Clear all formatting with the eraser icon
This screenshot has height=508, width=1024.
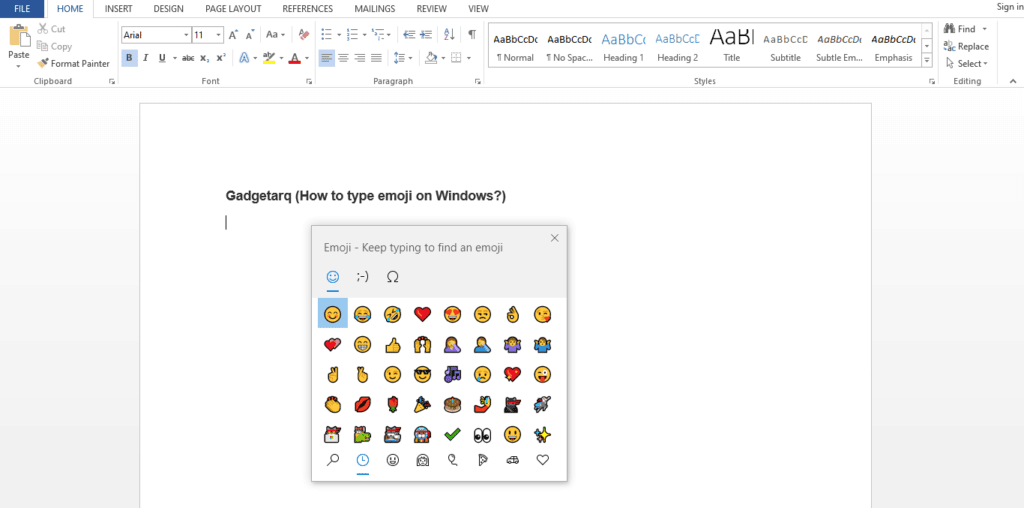point(304,34)
